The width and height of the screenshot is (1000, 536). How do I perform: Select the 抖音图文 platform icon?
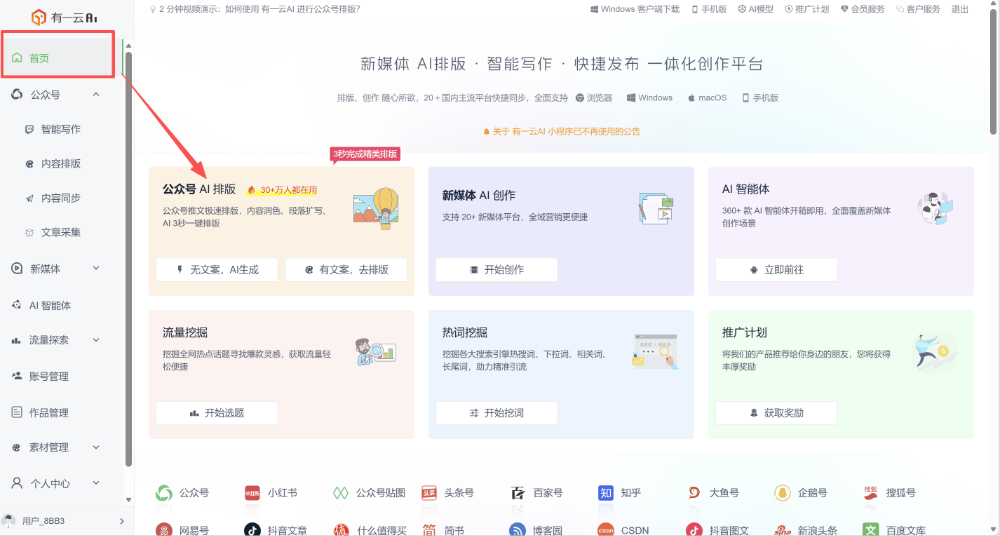point(694,530)
